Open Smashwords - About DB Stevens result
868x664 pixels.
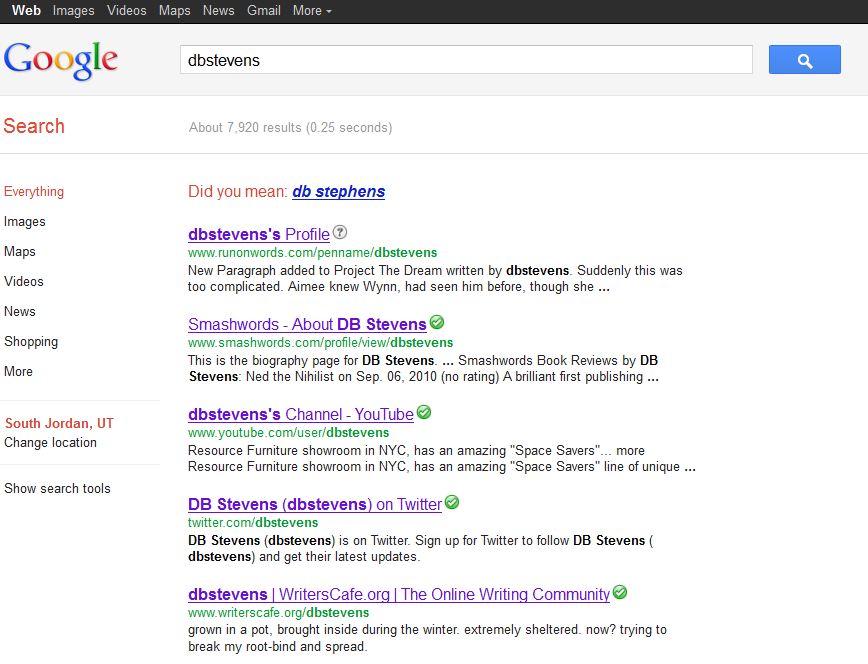(307, 324)
